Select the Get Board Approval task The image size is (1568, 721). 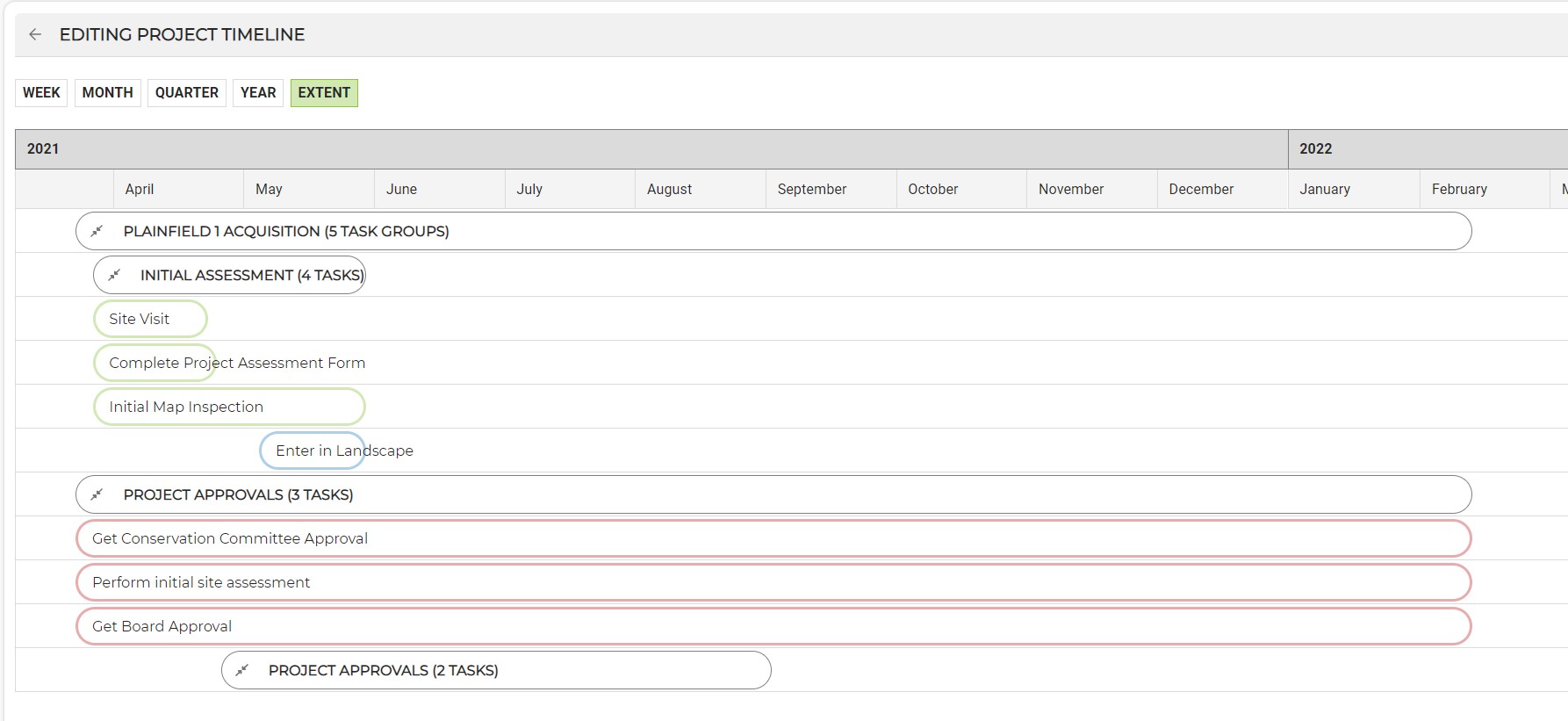(773, 626)
